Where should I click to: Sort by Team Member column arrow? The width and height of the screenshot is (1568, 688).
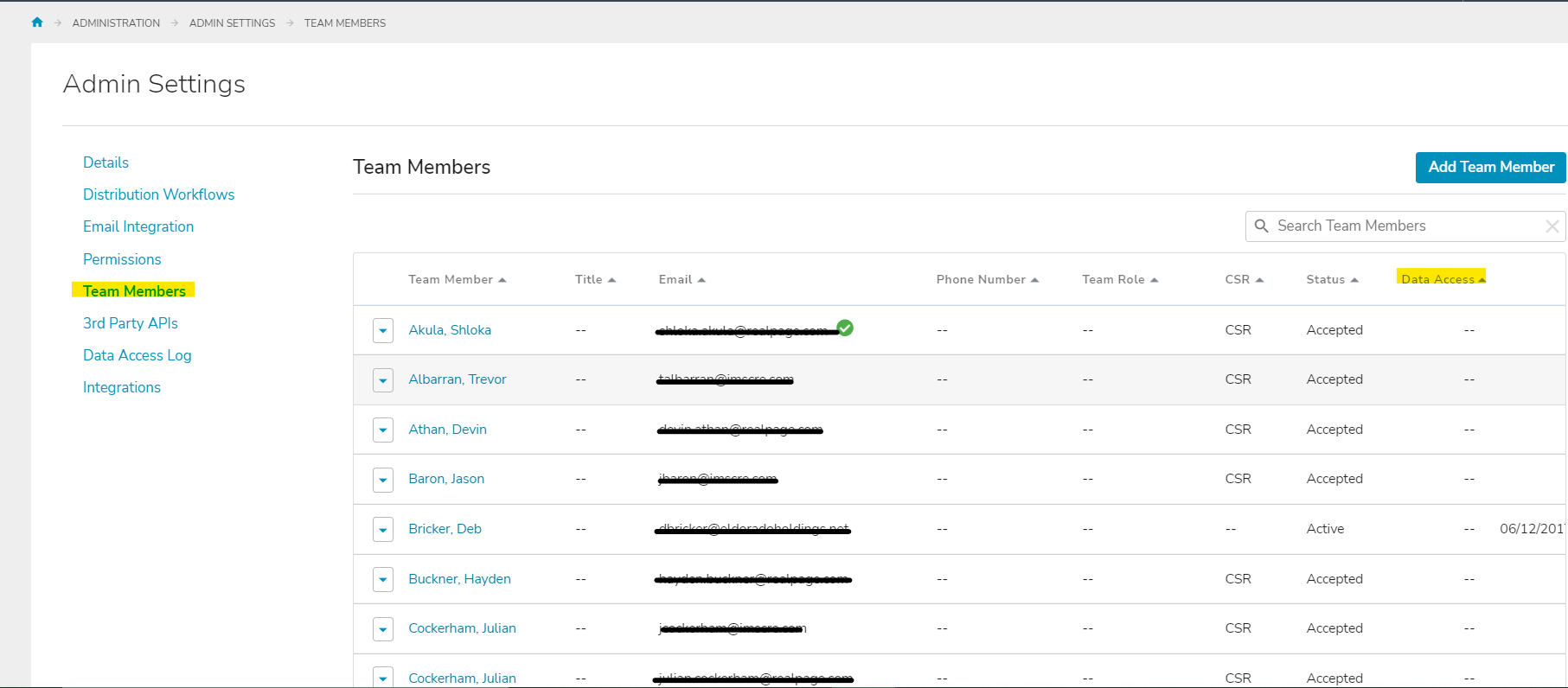point(502,280)
